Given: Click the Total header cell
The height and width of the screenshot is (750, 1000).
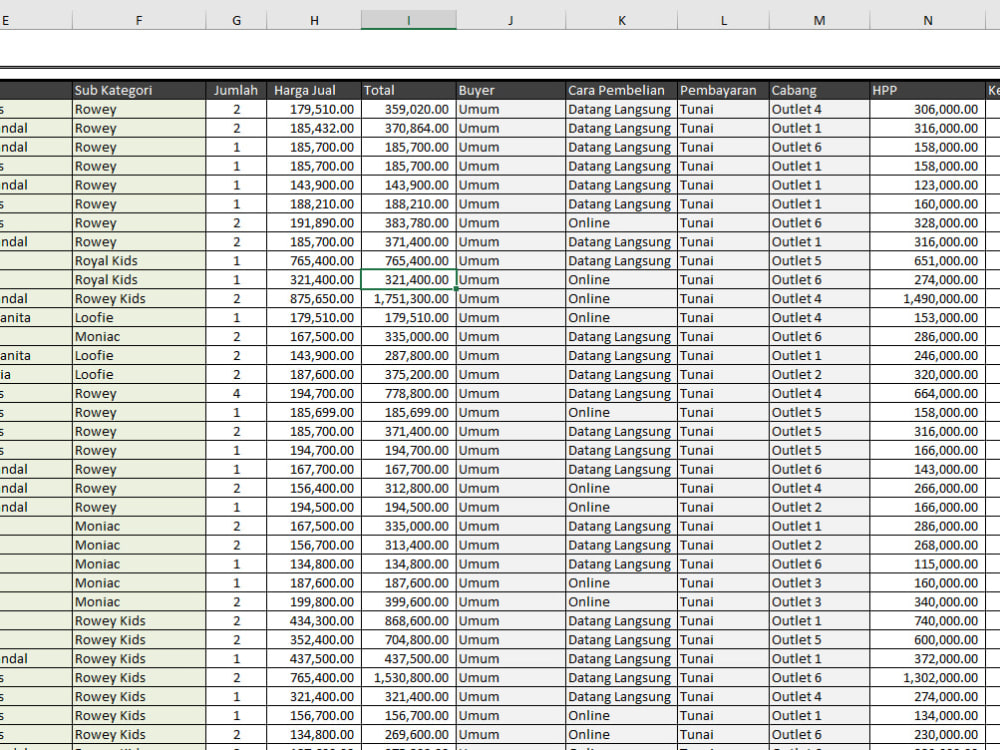Looking at the screenshot, I should [409, 91].
